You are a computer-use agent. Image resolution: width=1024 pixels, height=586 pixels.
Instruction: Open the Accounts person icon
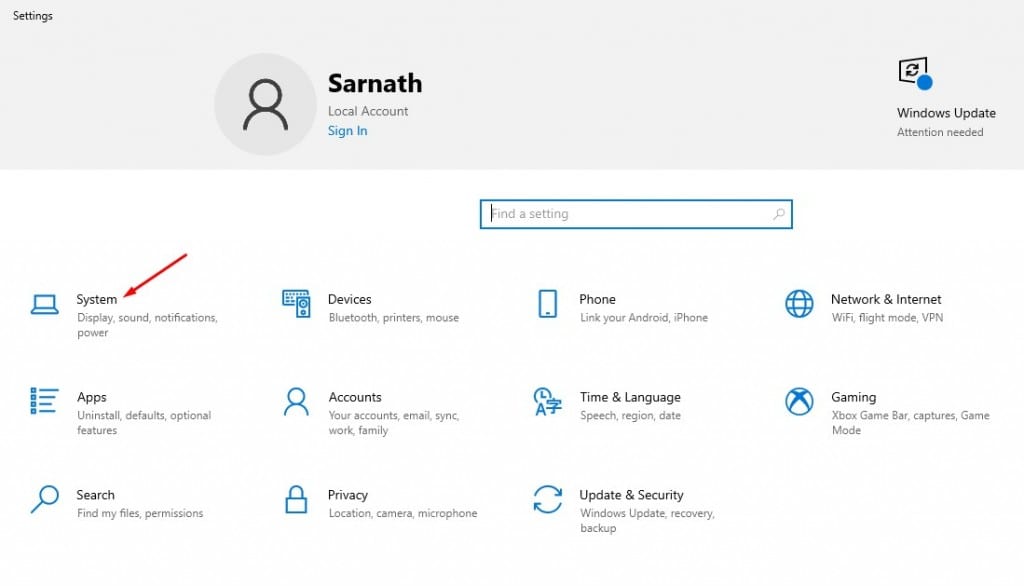(296, 401)
